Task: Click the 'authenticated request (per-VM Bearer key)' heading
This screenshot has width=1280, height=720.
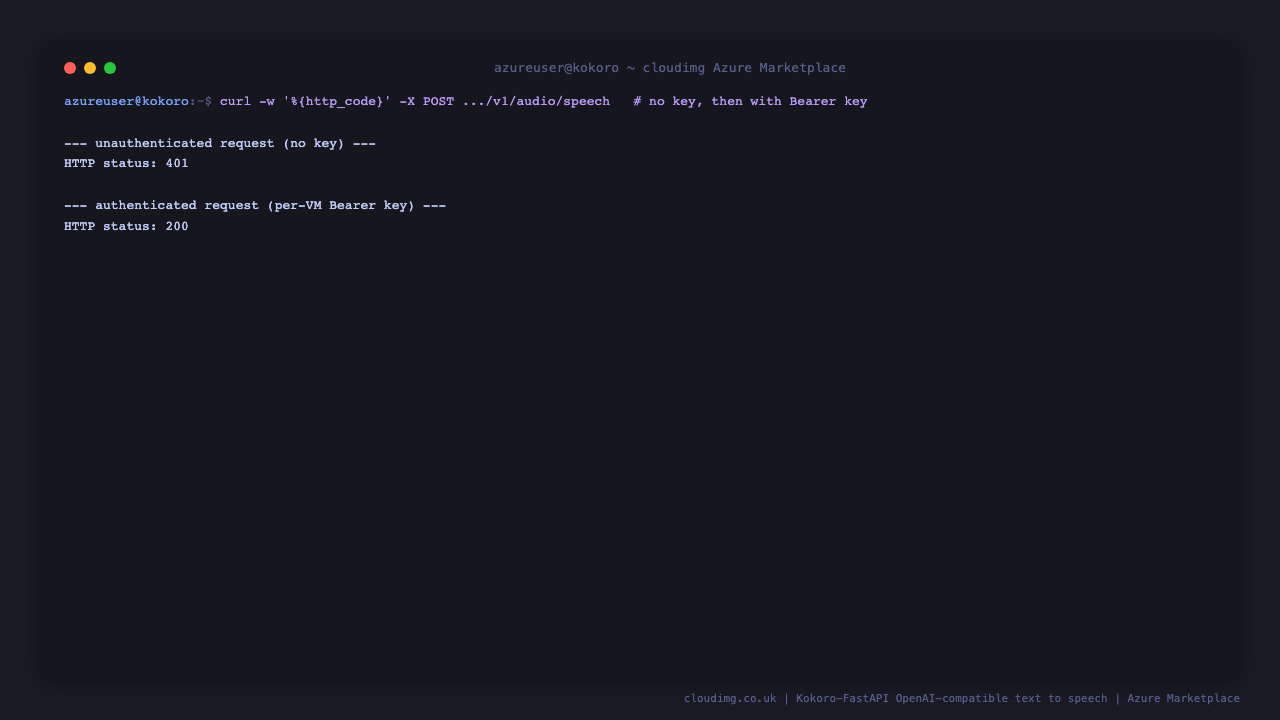Action: click(x=255, y=205)
